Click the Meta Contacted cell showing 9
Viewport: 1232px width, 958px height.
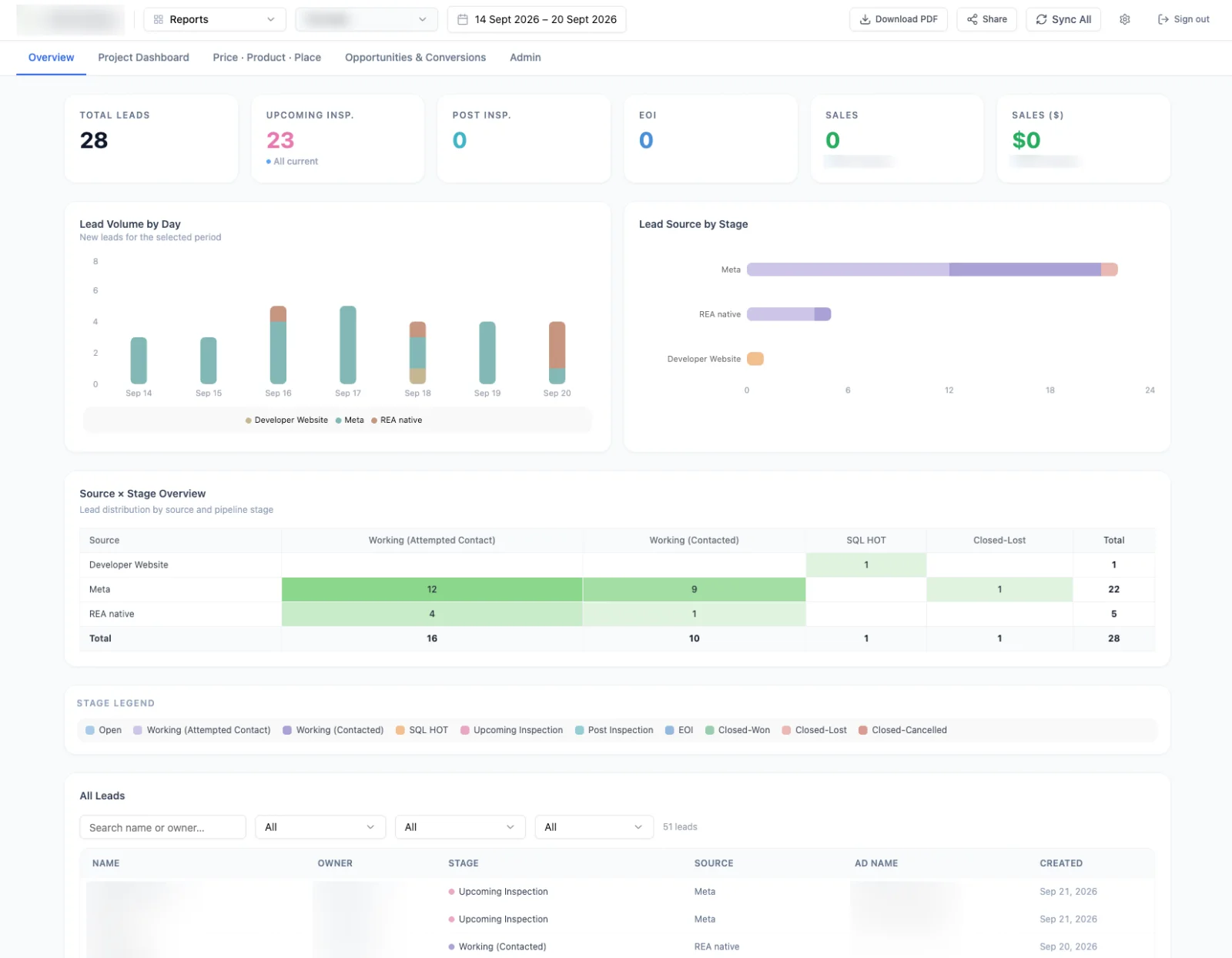[x=694, y=589]
